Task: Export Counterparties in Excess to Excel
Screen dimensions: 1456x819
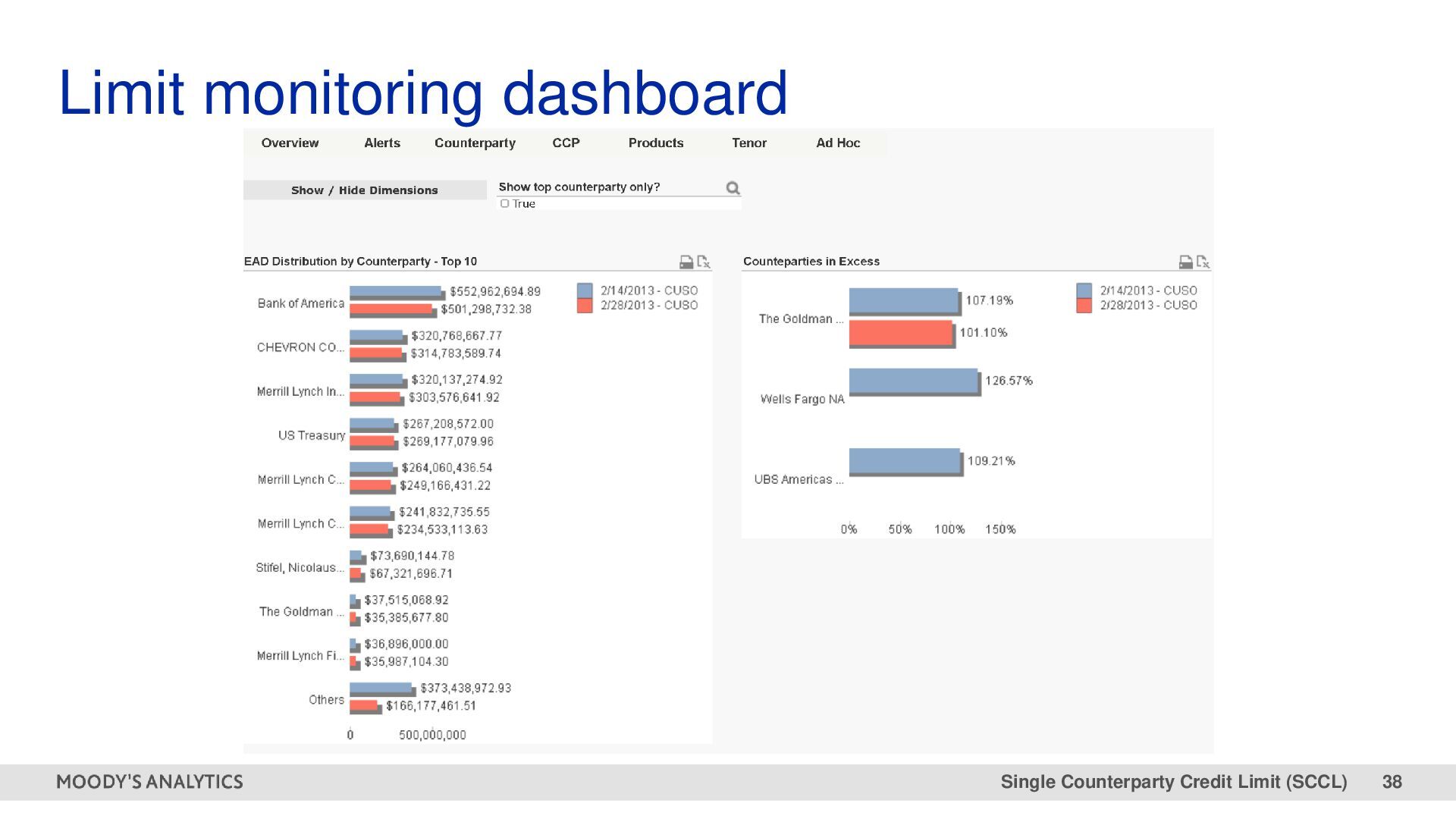Action: coord(1203,262)
